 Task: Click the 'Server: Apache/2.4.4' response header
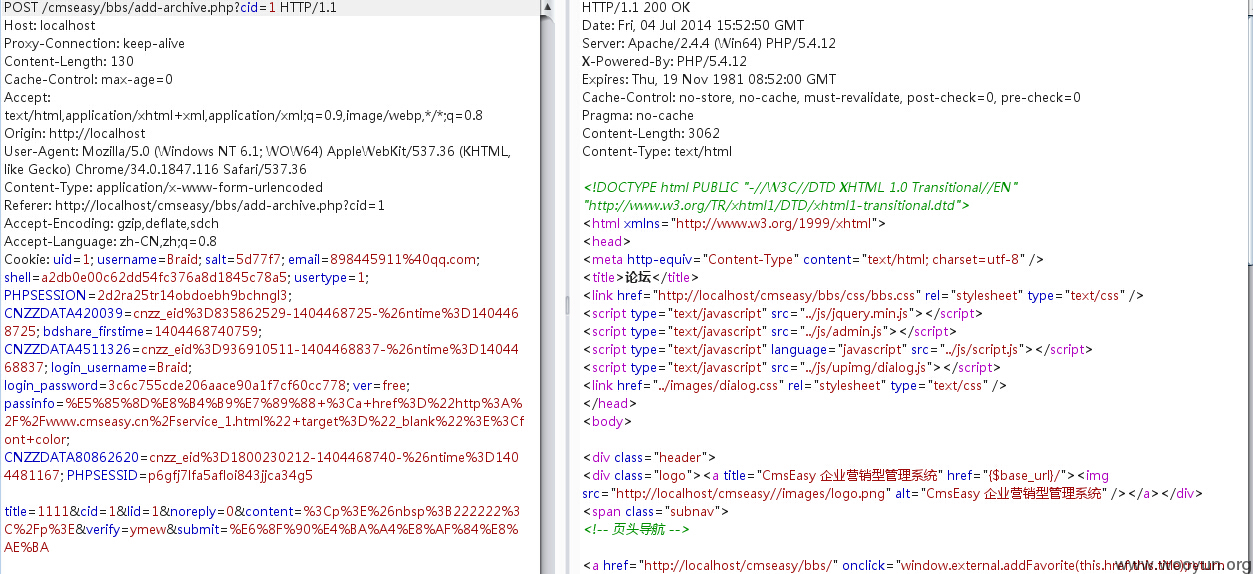[x=709, y=43]
